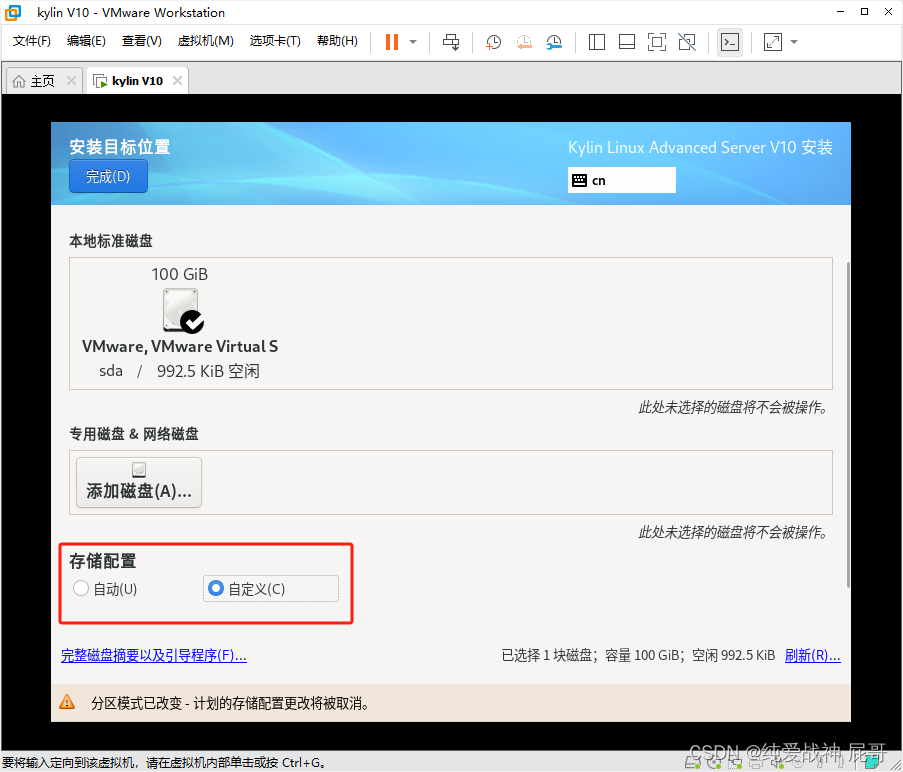Screen dimensions: 903x772
Task: Open the stretch display dropdown arrow
Action: tap(794, 41)
